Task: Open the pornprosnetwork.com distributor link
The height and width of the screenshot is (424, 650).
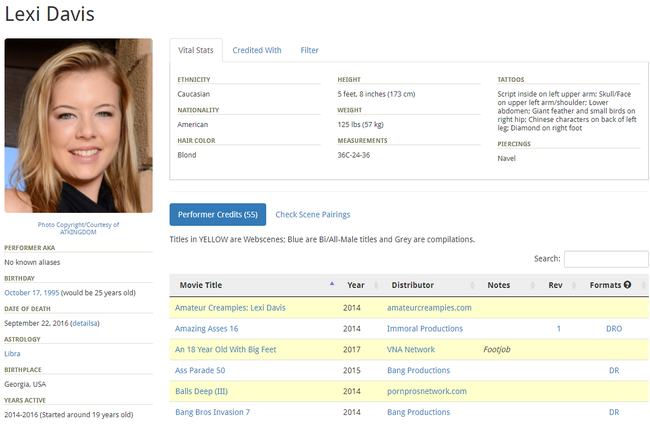Action: tap(427, 391)
